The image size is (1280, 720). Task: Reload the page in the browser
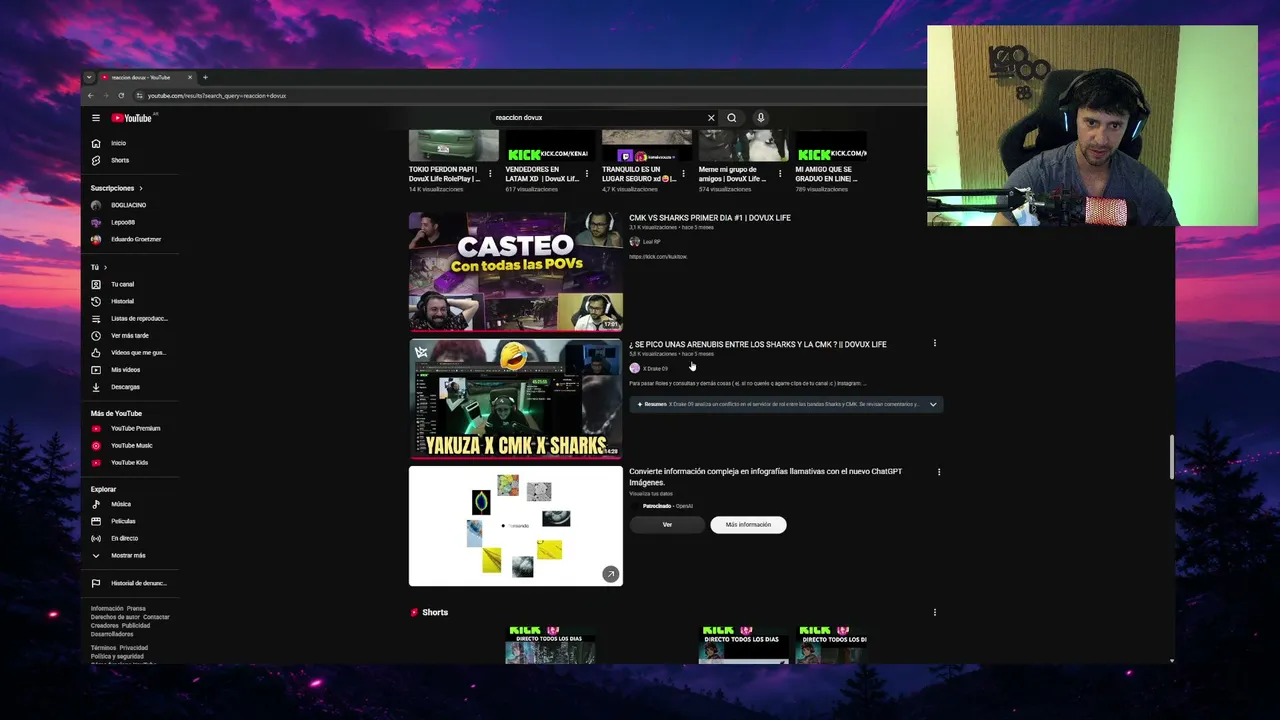pyautogui.click(x=121, y=96)
